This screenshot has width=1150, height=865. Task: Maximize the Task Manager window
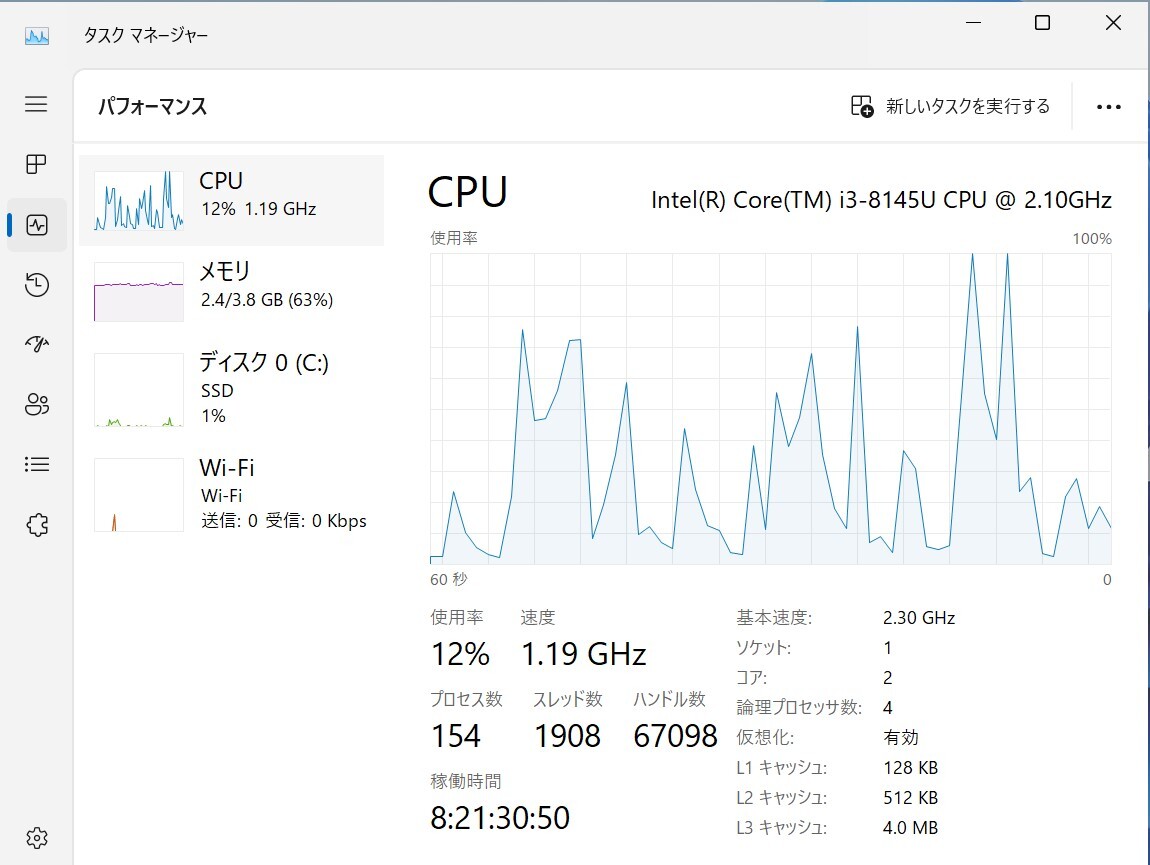tap(1042, 23)
